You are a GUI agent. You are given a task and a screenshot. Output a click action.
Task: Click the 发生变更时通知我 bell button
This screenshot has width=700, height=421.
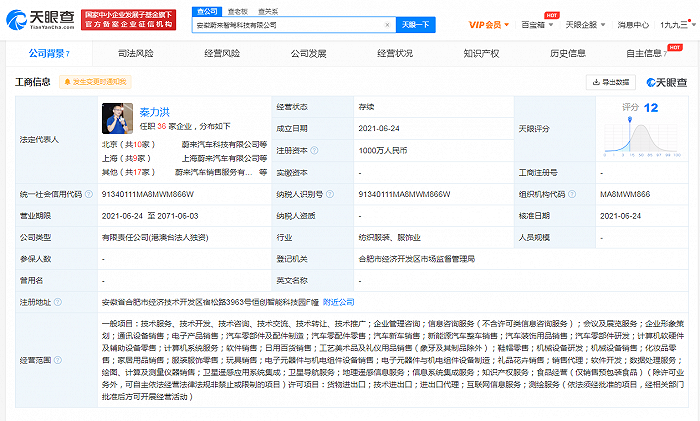pyautogui.click(x=95, y=82)
